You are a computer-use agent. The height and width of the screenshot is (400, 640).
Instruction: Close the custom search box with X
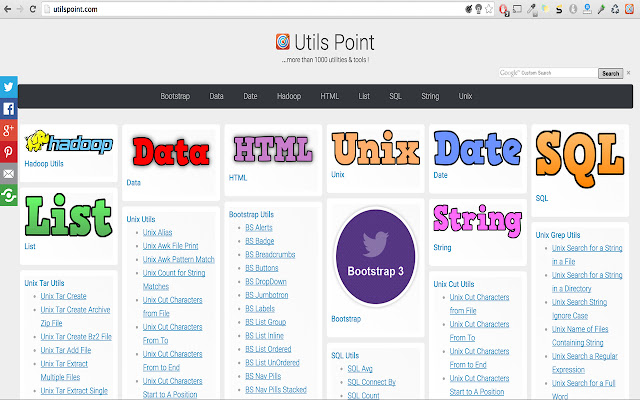pos(629,73)
